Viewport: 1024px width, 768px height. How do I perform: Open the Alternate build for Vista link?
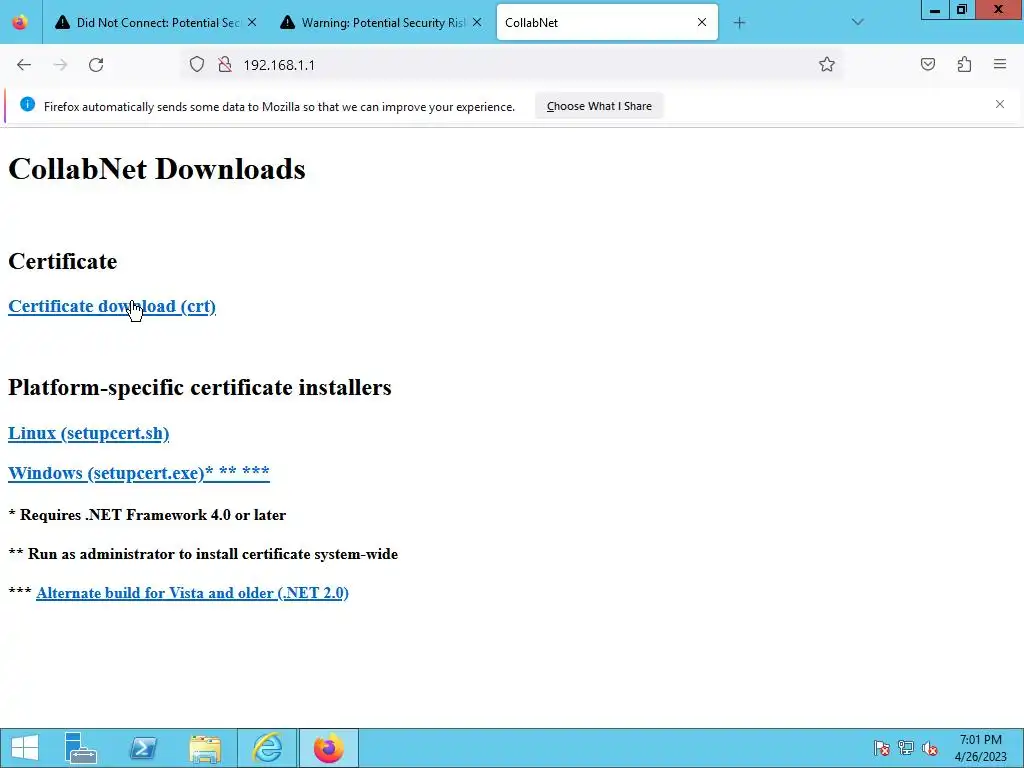(x=192, y=593)
